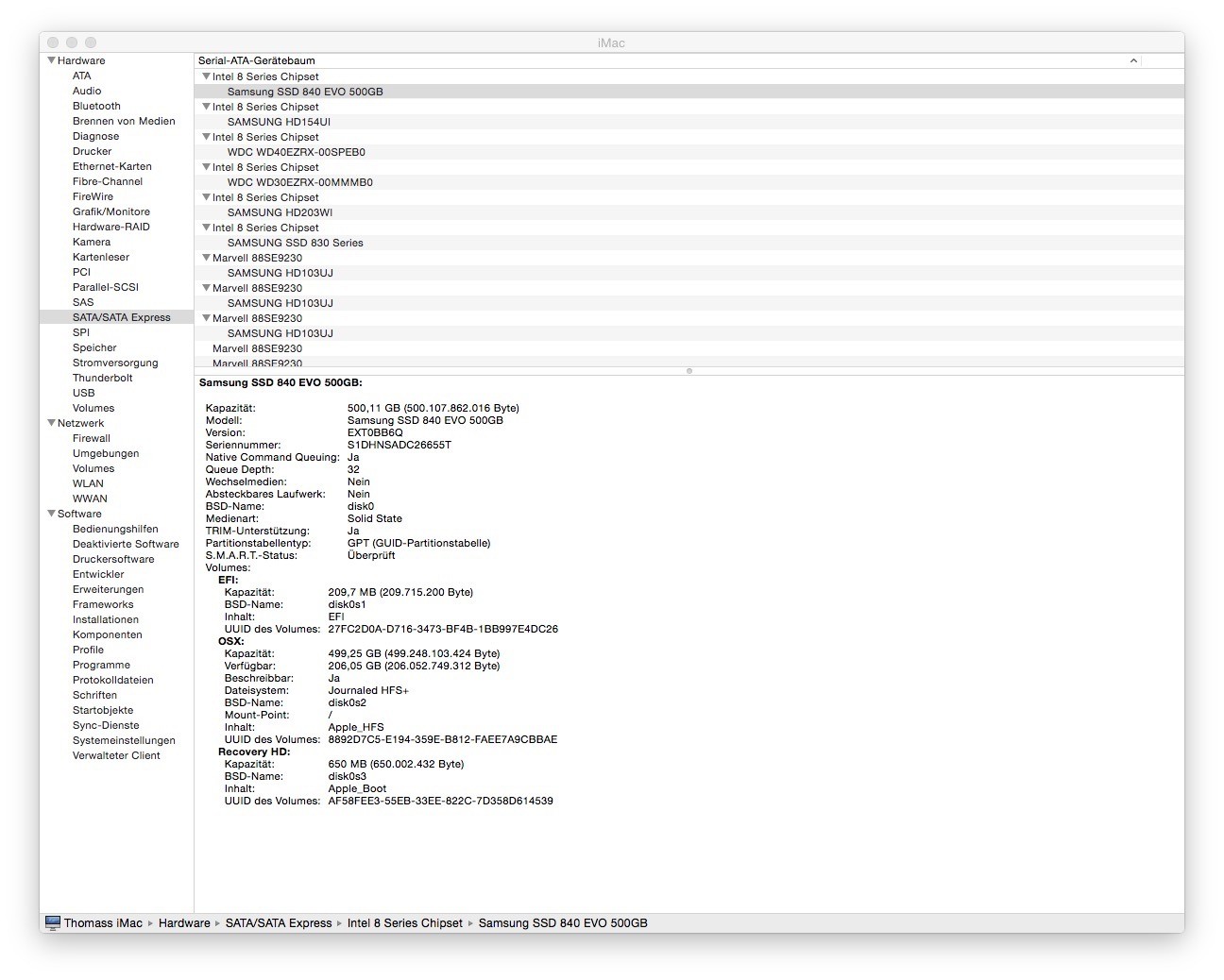Show Grafik/Monitore information

click(x=111, y=211)
